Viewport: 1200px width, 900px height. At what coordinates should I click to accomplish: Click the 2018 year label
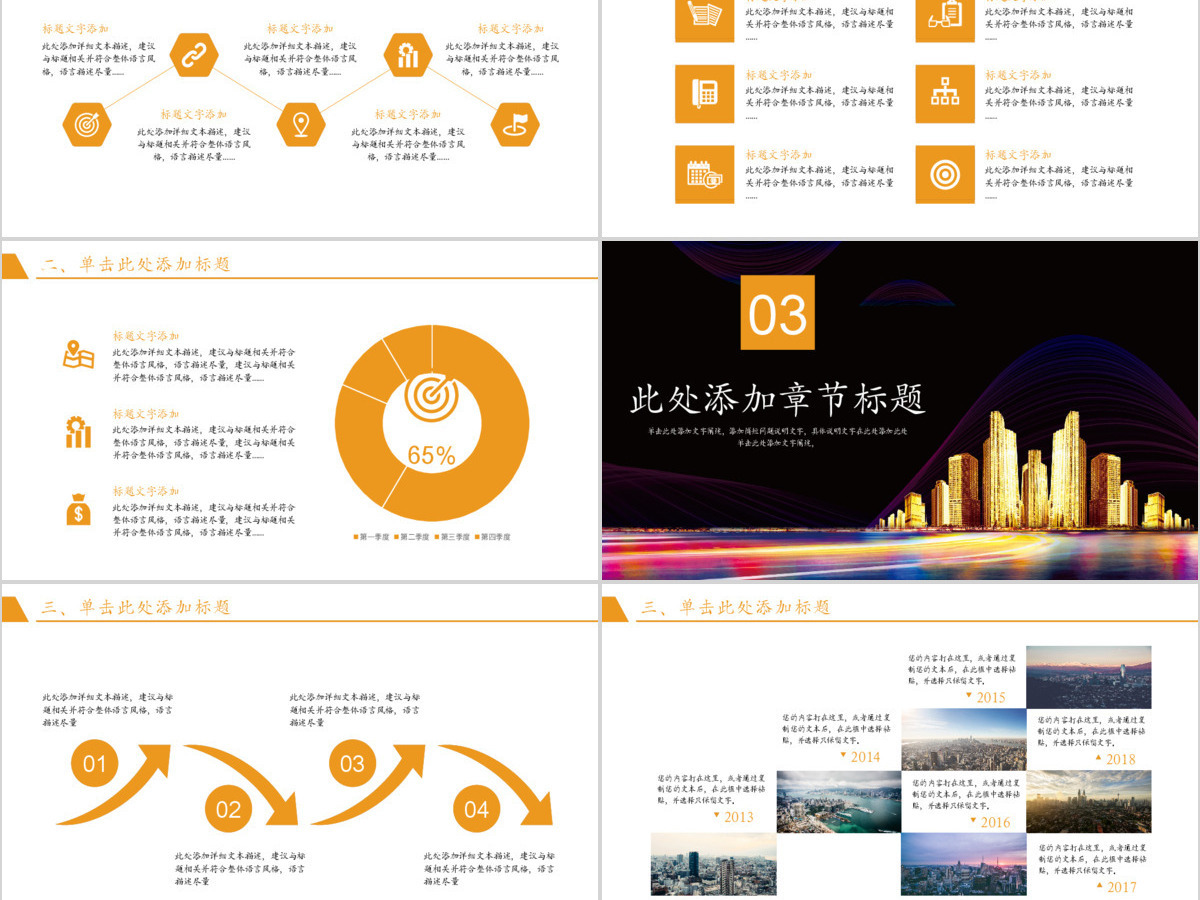[x=1121, y=759]
